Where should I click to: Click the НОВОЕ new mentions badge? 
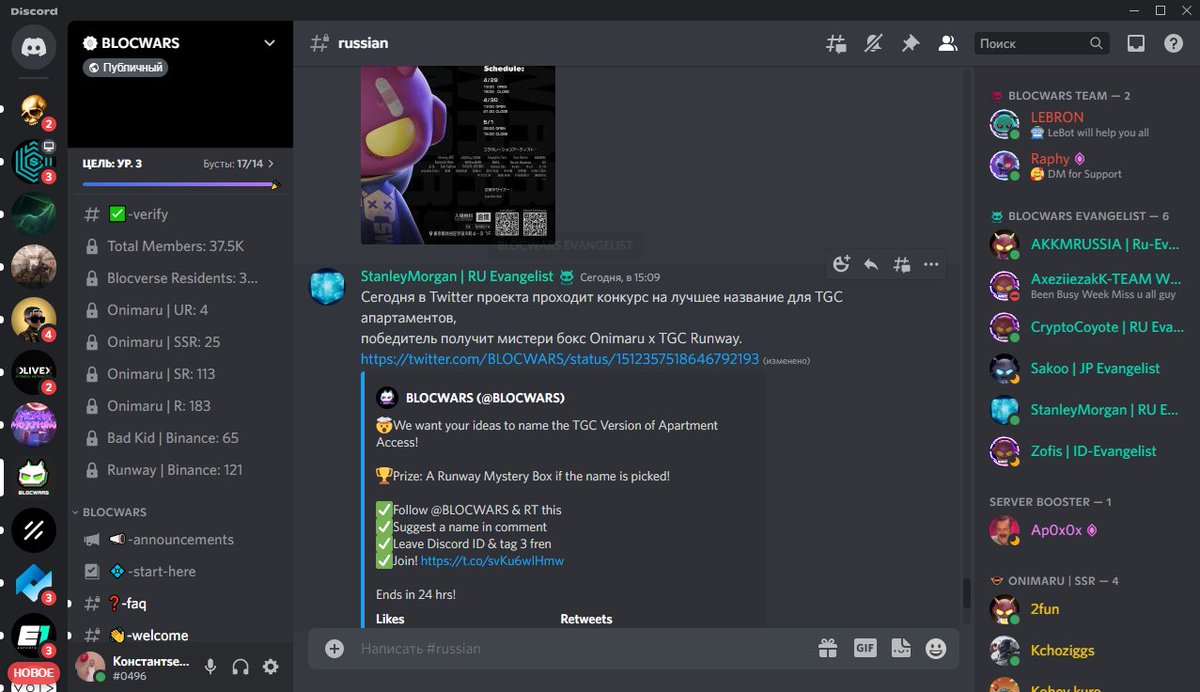pos(34,673)
